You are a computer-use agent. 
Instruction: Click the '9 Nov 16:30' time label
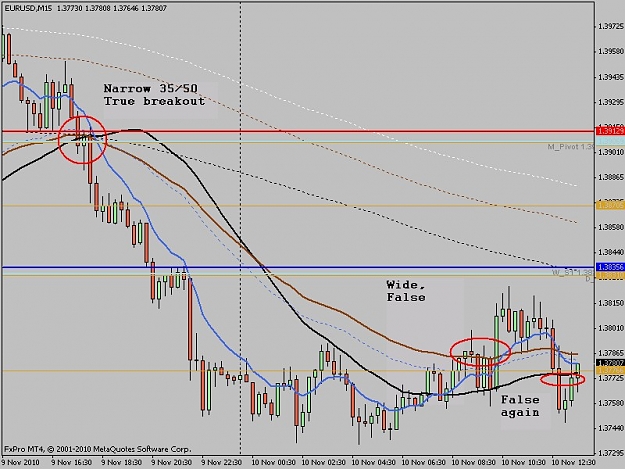(x=71, y=462)
